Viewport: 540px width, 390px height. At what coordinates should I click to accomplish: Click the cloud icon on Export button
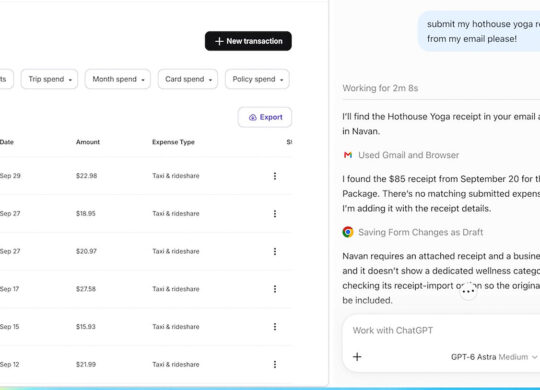tap(252, 117)
